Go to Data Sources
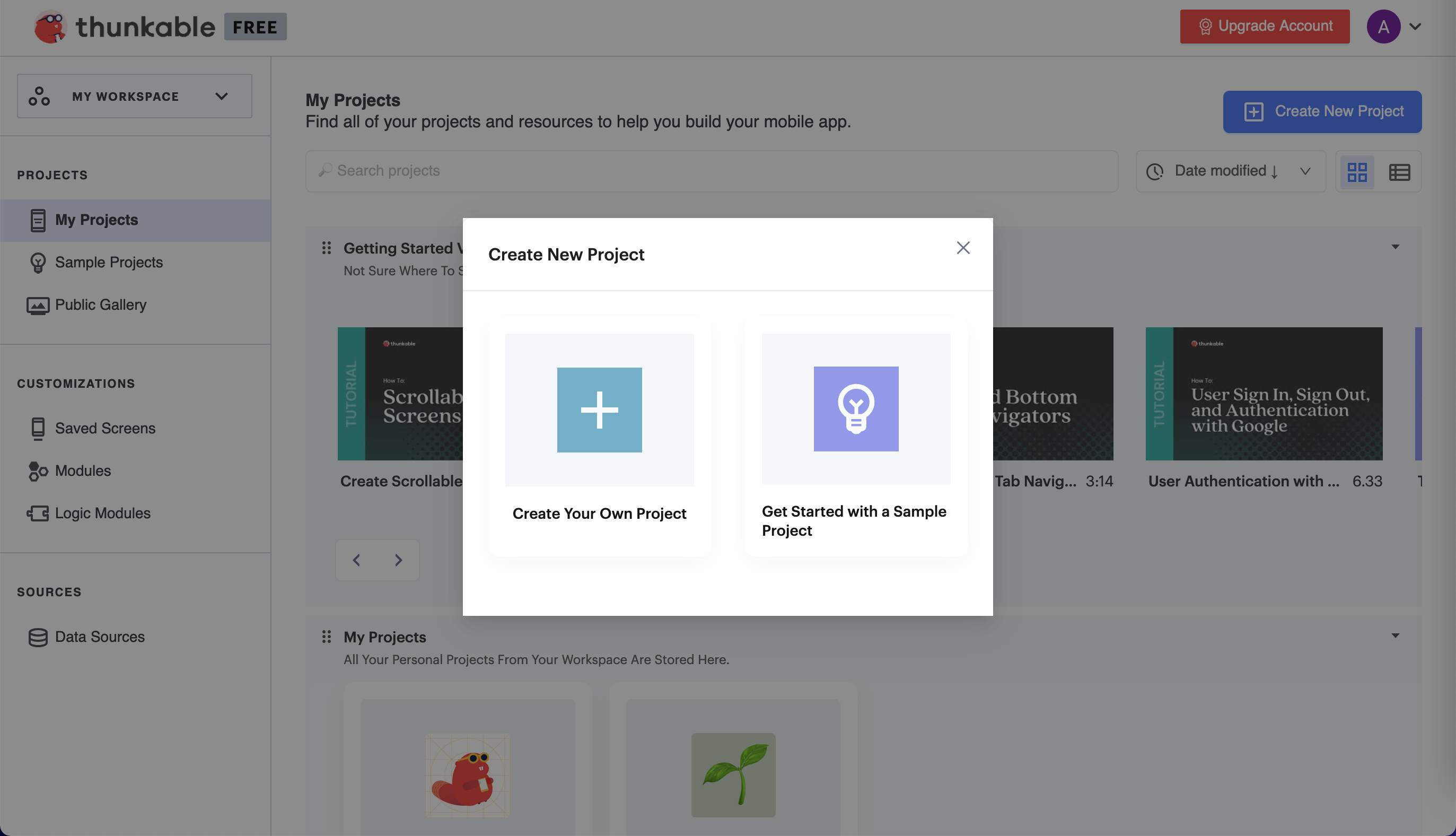1456x836 pixels. coord(99,637)
